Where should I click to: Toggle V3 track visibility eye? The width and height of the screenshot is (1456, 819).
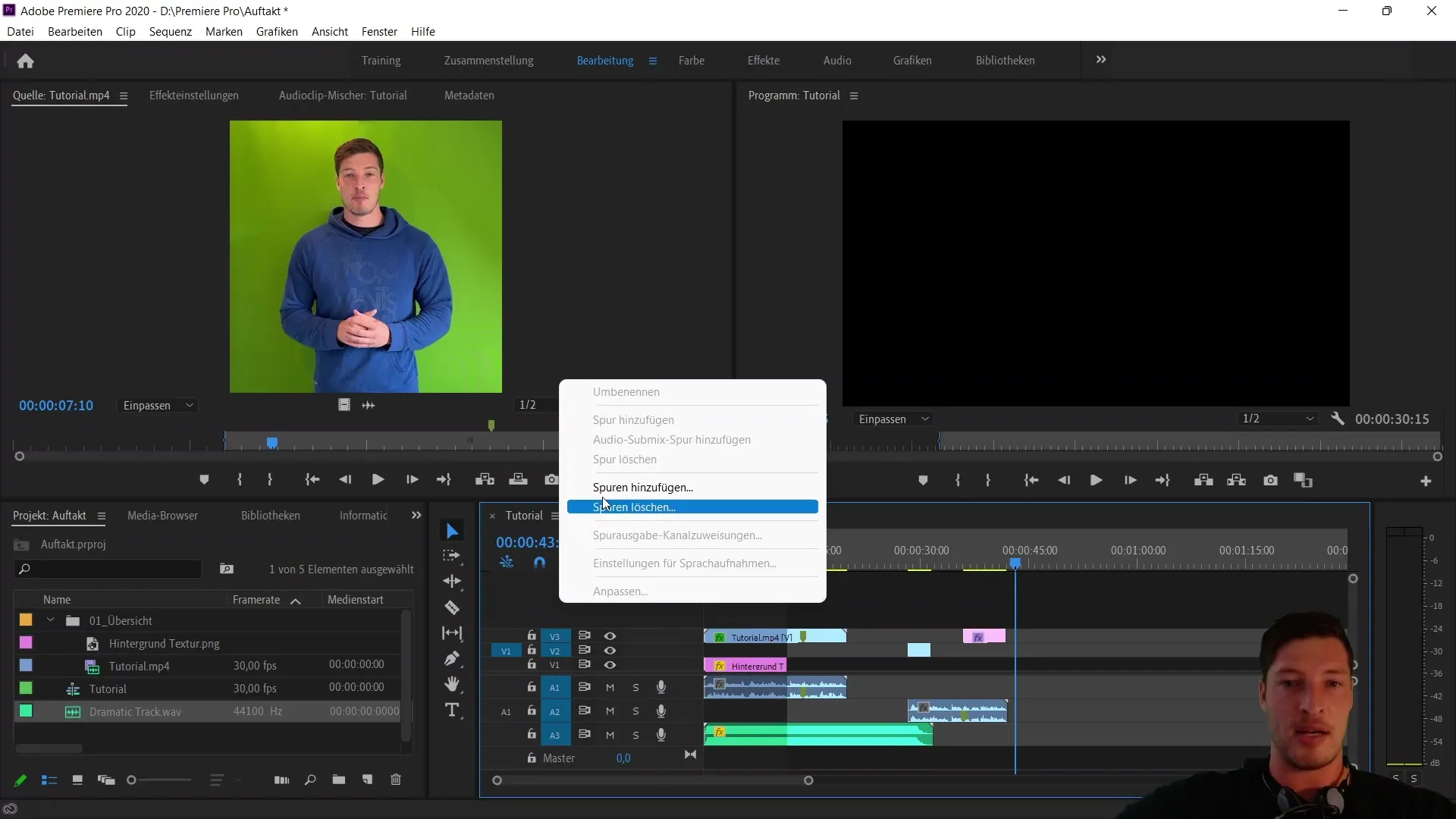(x=610, y=636)
